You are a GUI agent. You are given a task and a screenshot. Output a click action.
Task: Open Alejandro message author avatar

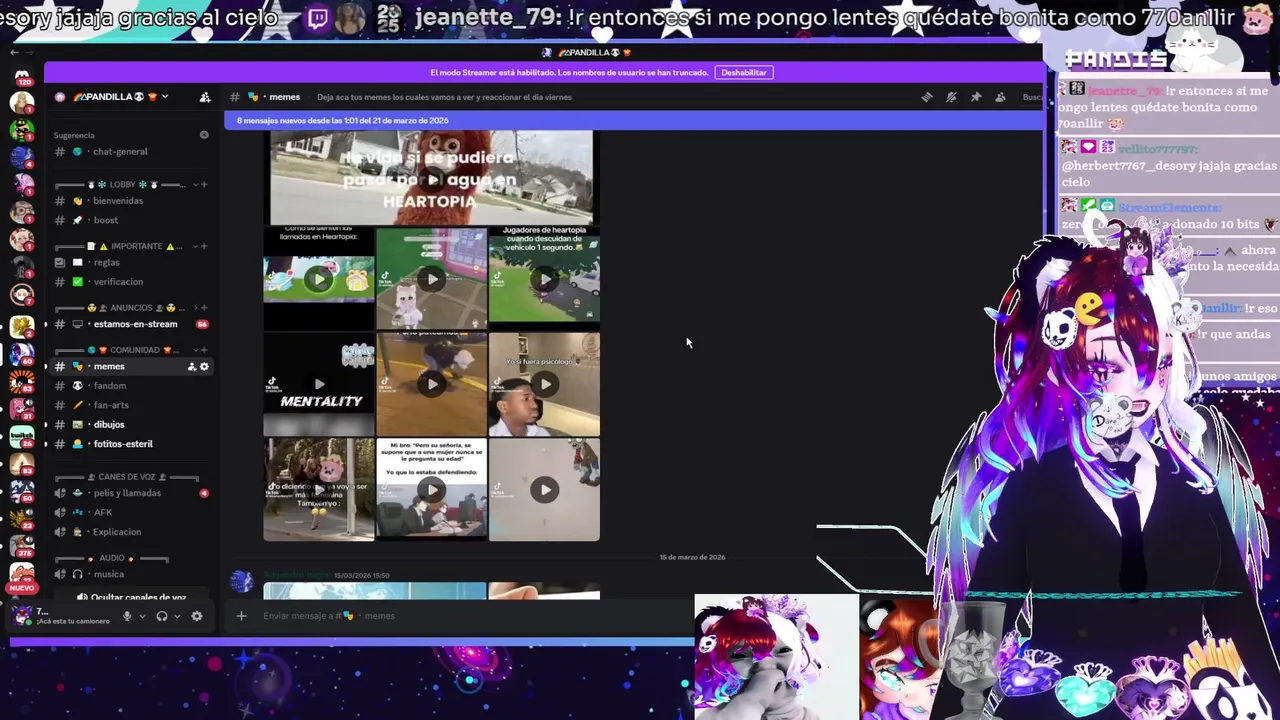242,581
